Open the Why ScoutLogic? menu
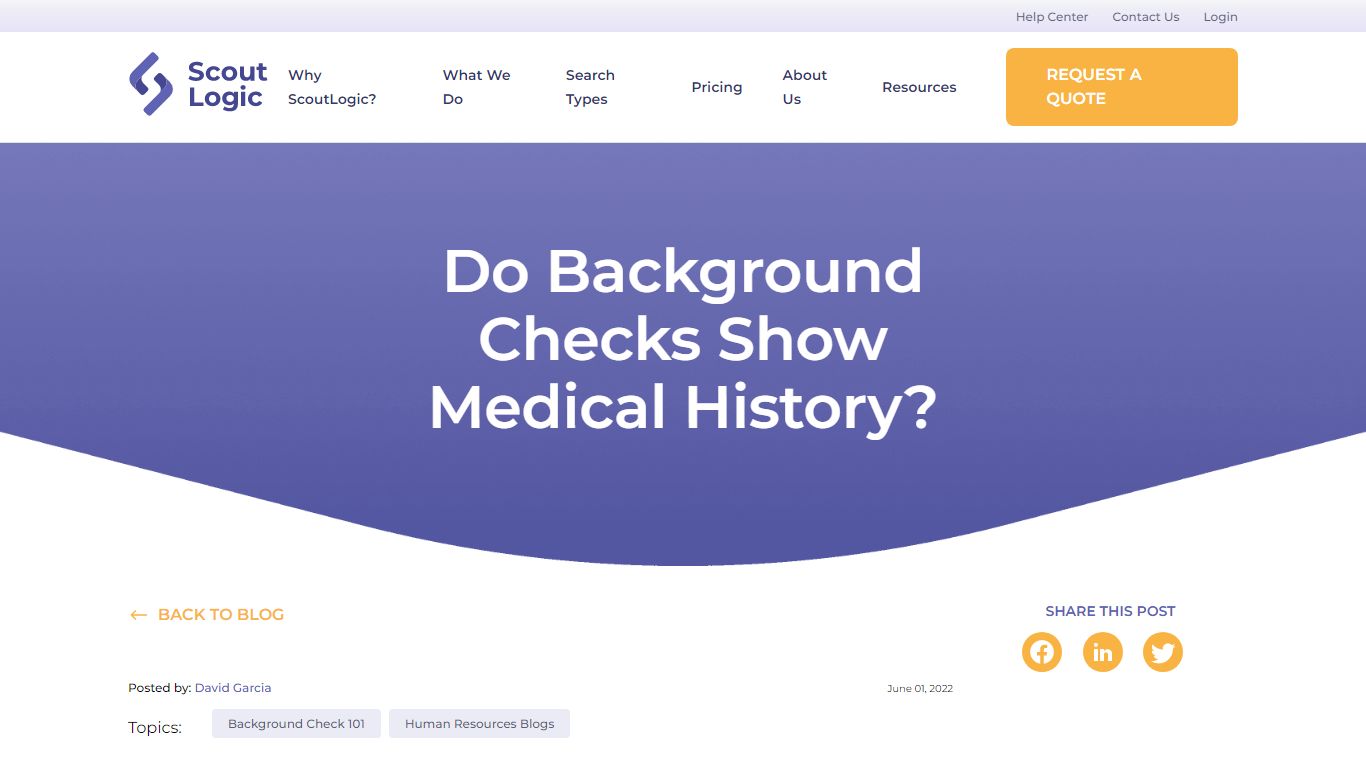 pyautogui.click(x=332, y=87)
